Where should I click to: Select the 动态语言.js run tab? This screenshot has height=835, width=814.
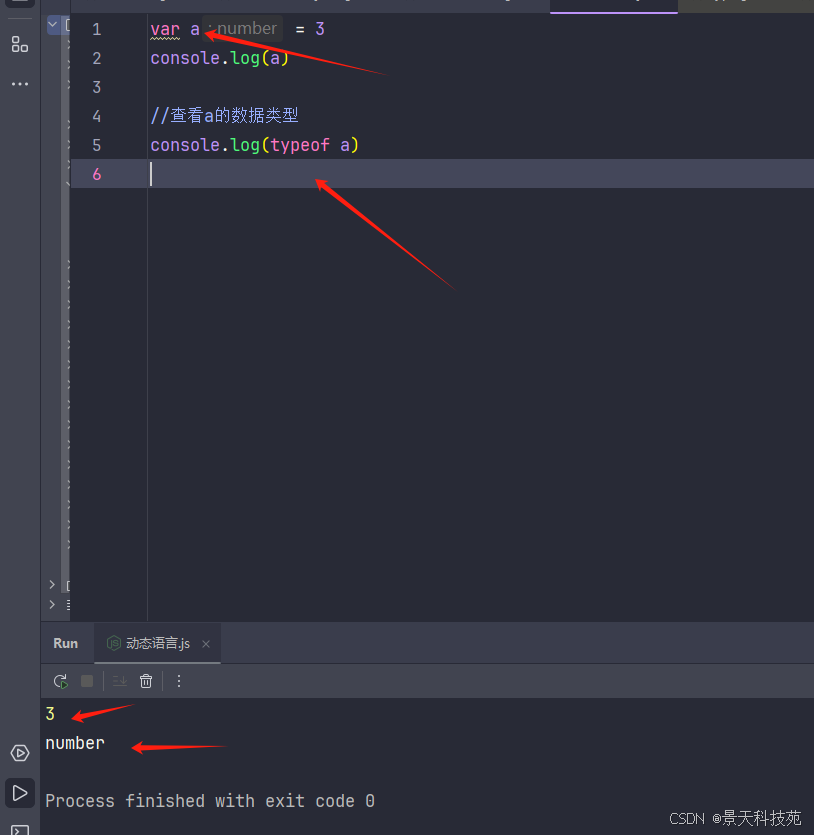point(158,643)
